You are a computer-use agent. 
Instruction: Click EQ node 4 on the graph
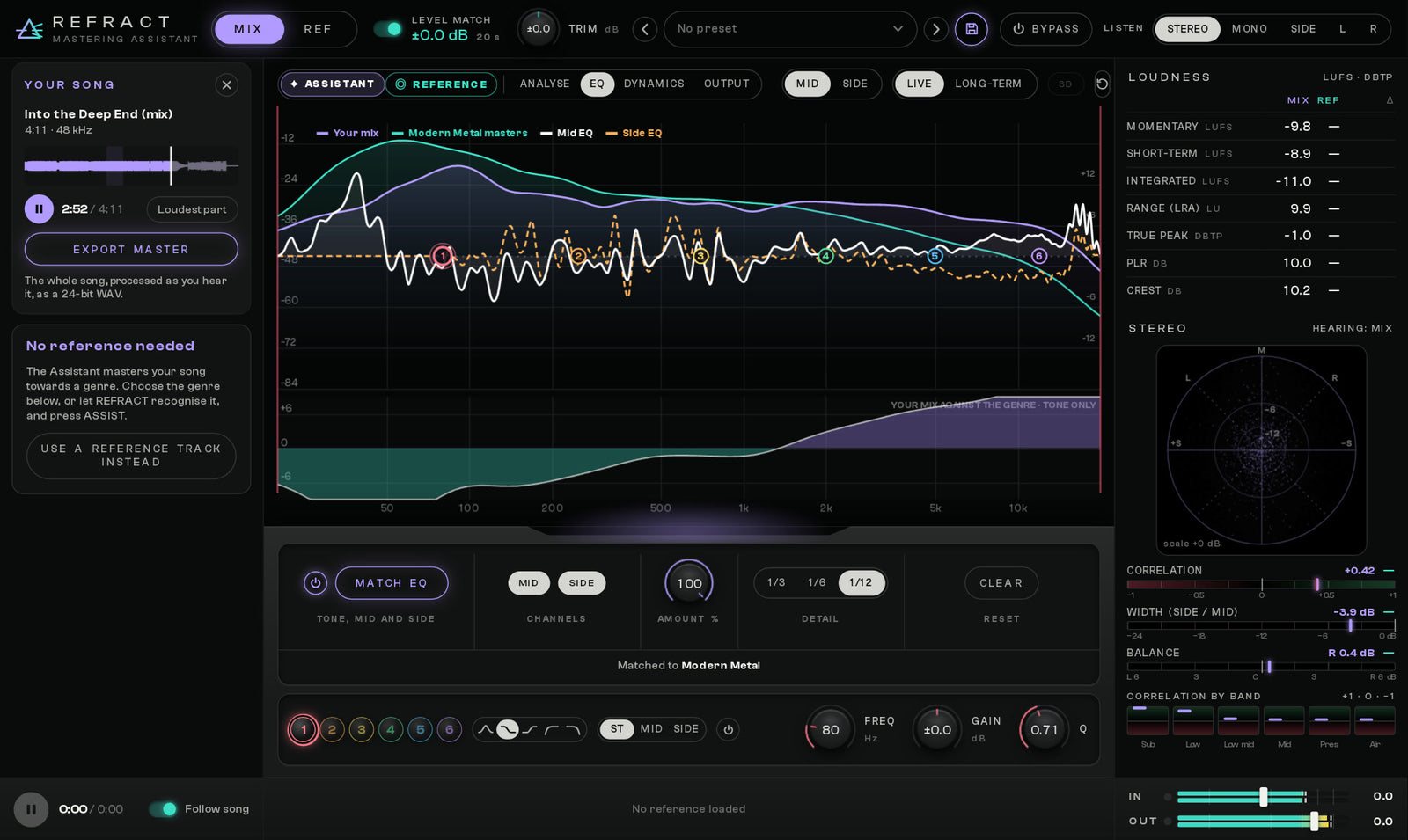(x=825, y=256)
